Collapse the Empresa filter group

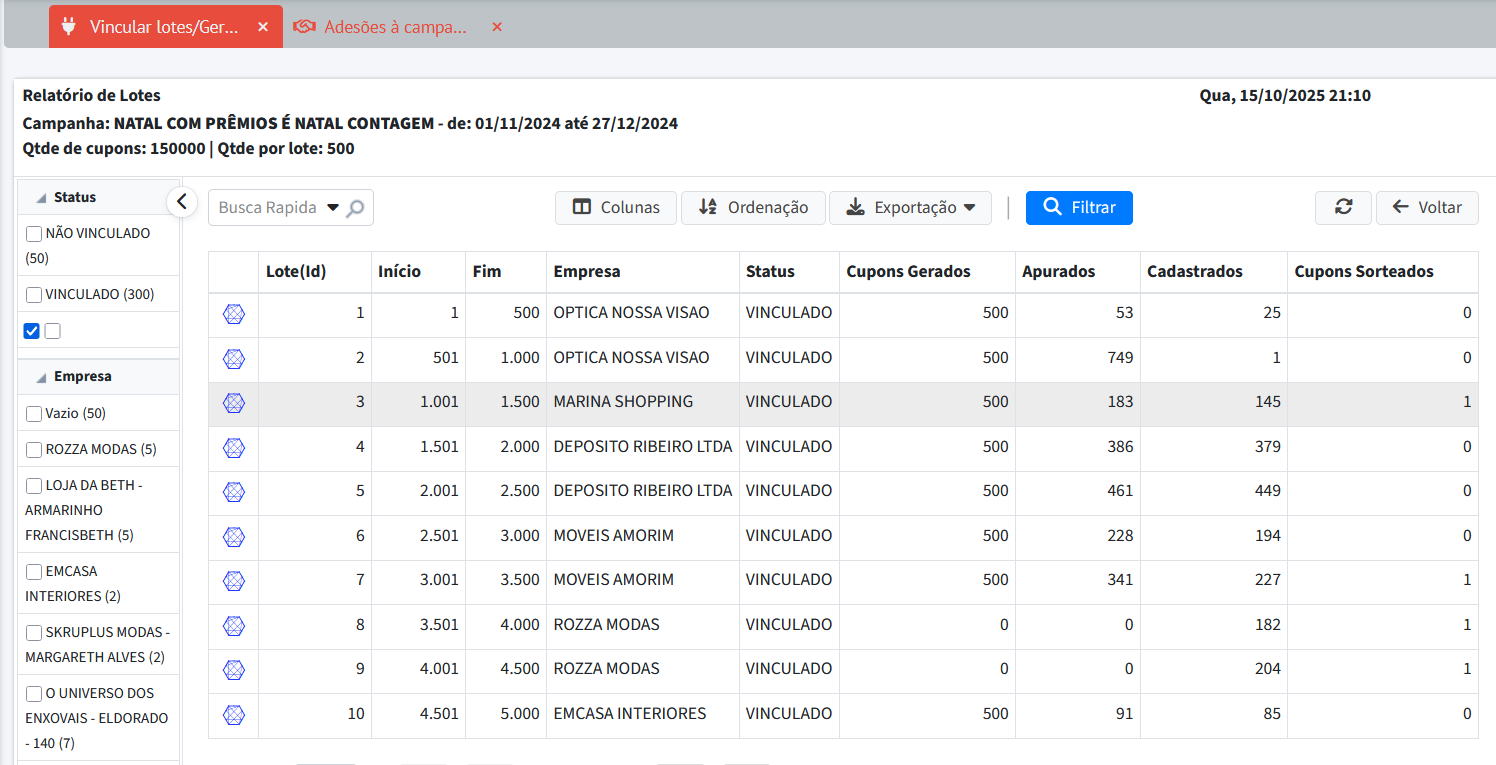42,378
